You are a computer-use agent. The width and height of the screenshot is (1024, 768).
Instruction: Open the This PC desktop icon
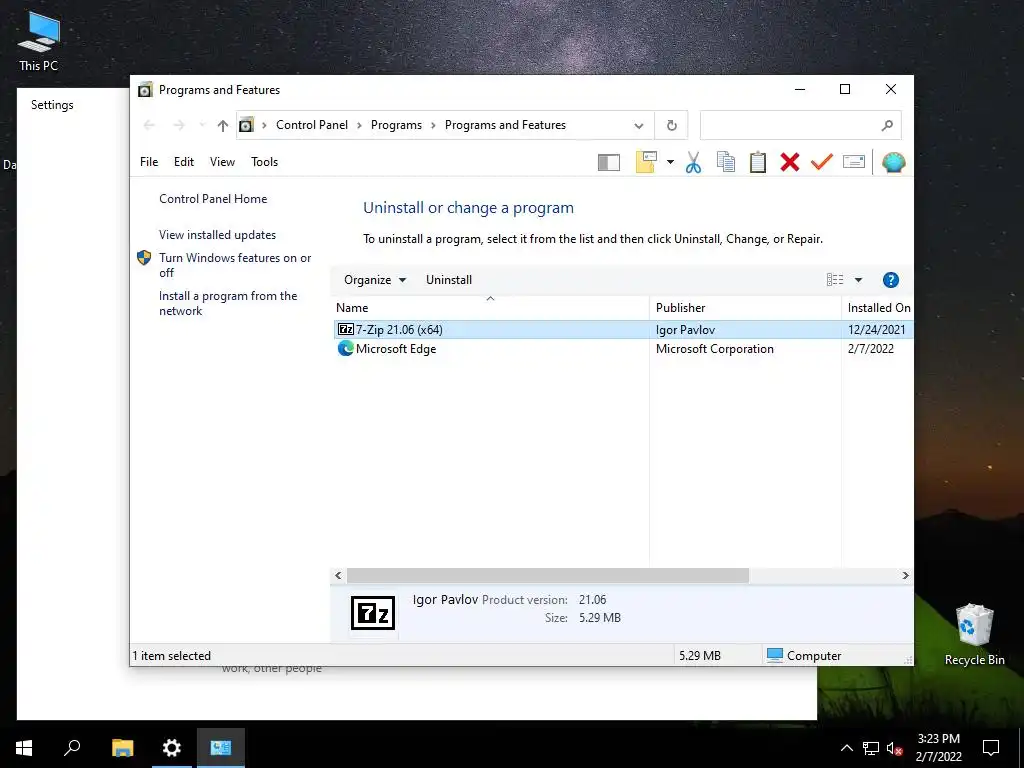pos(39,41)
